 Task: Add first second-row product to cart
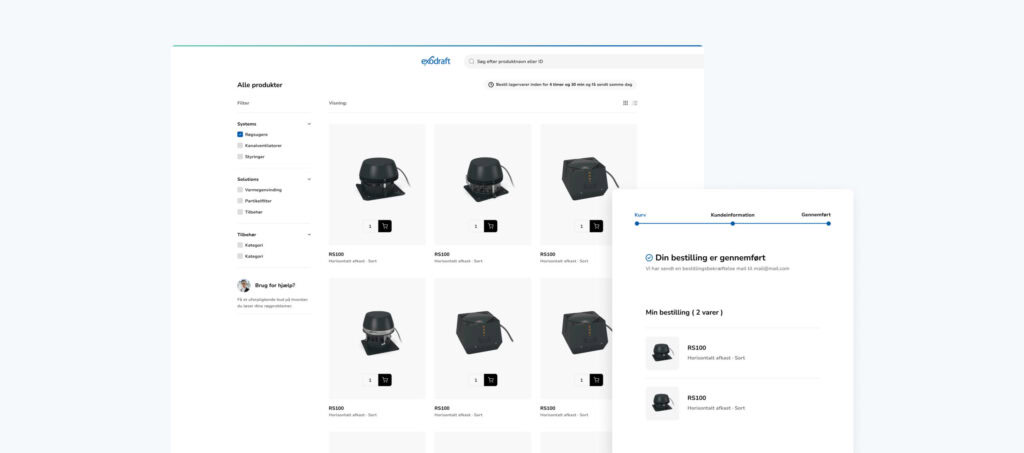tap(385, 380)
